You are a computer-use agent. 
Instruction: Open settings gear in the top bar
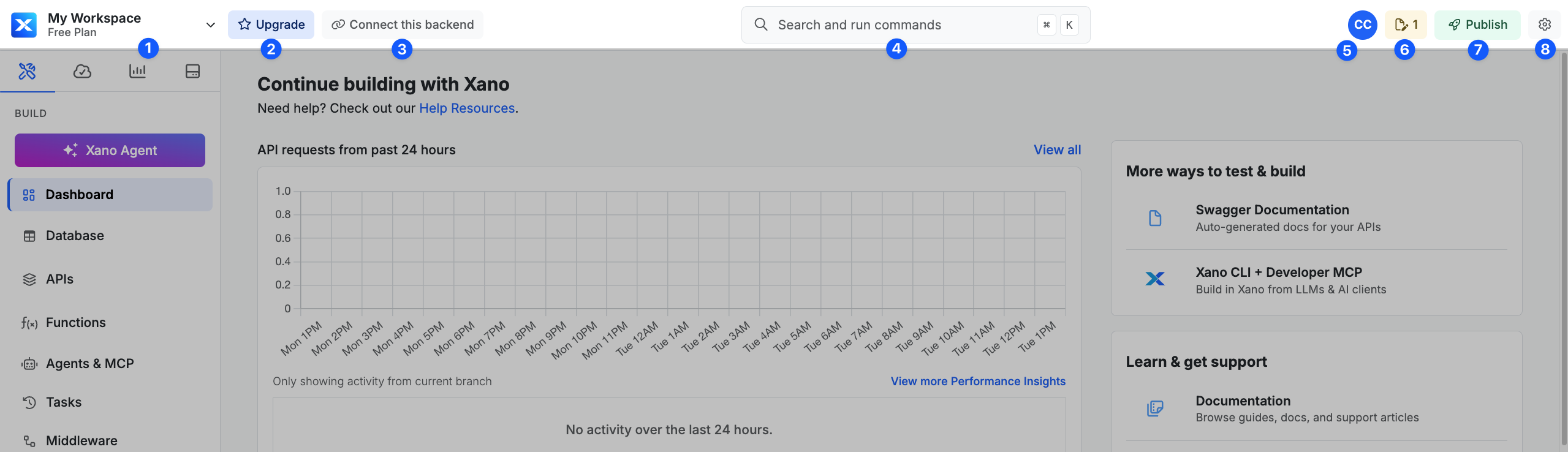(x=1544, y=24)
